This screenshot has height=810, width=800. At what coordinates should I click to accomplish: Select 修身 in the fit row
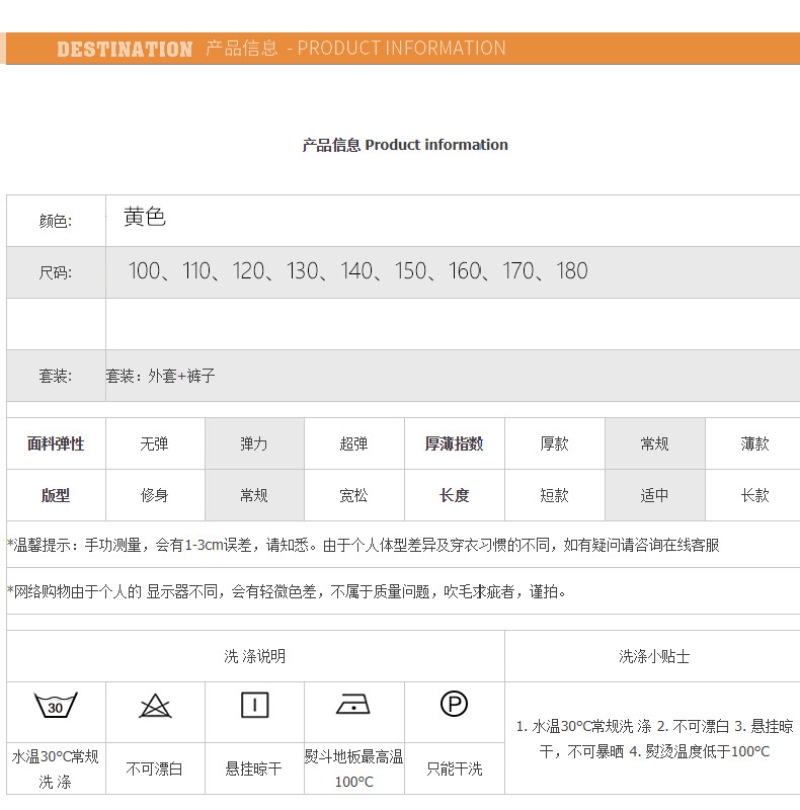[x=155, y=495]
